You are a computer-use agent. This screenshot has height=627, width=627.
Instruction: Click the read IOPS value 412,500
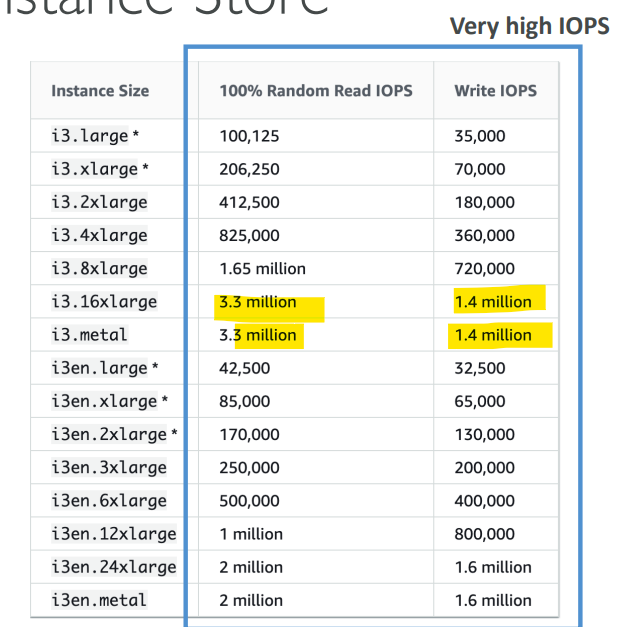coord(249,202)
